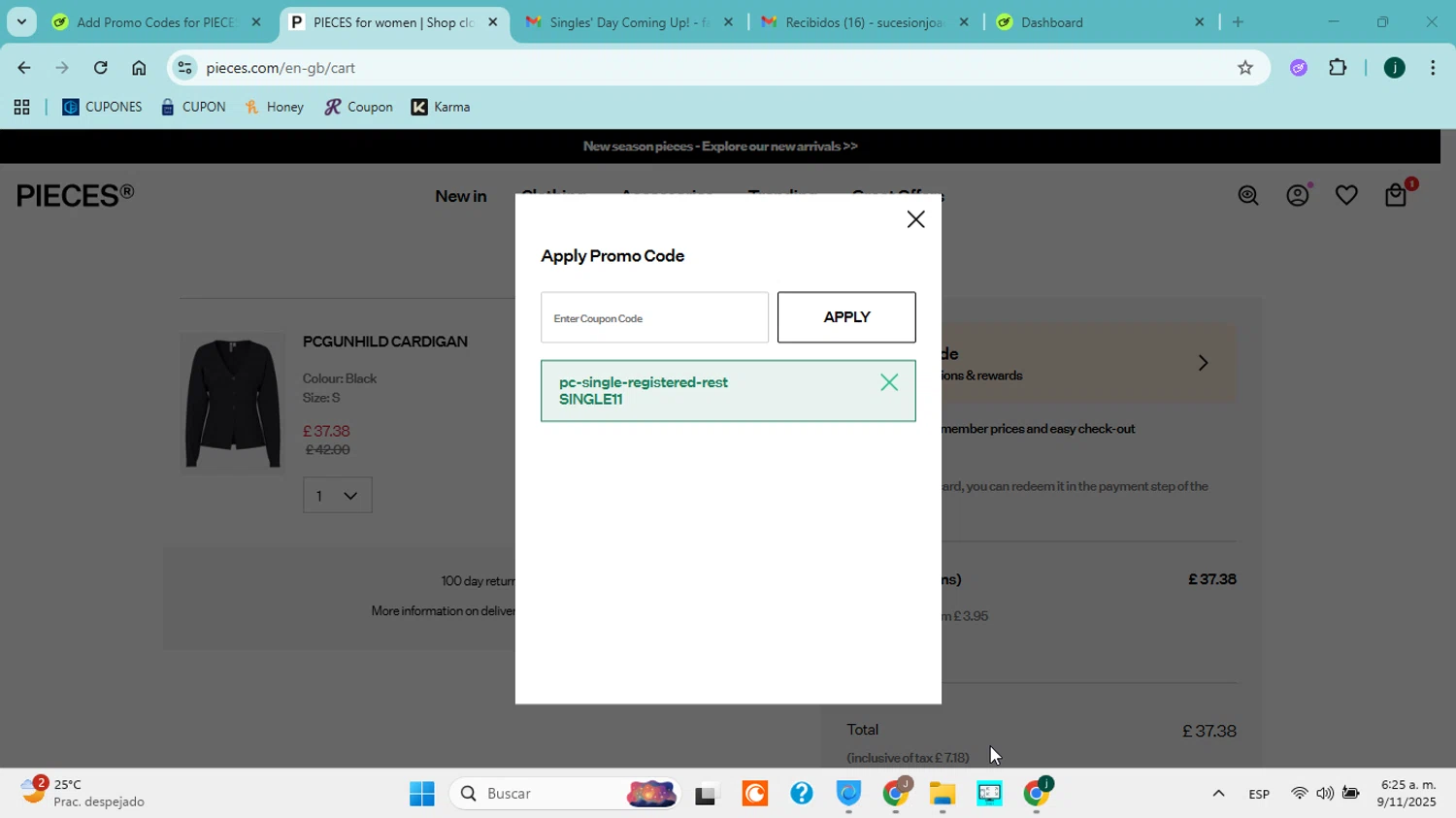The image size is (1456, 818).
Task: Bookmark this page with star icon
Action: 1245,68
